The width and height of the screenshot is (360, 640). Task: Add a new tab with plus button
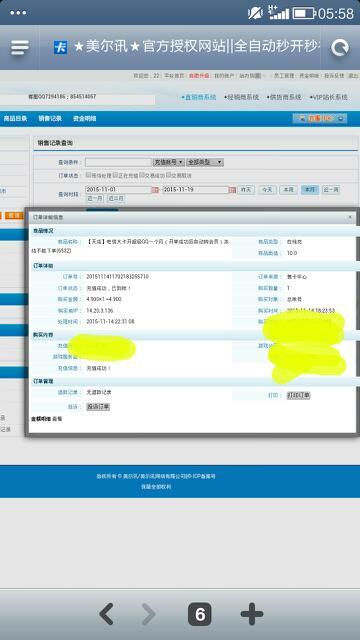(252, 613)
